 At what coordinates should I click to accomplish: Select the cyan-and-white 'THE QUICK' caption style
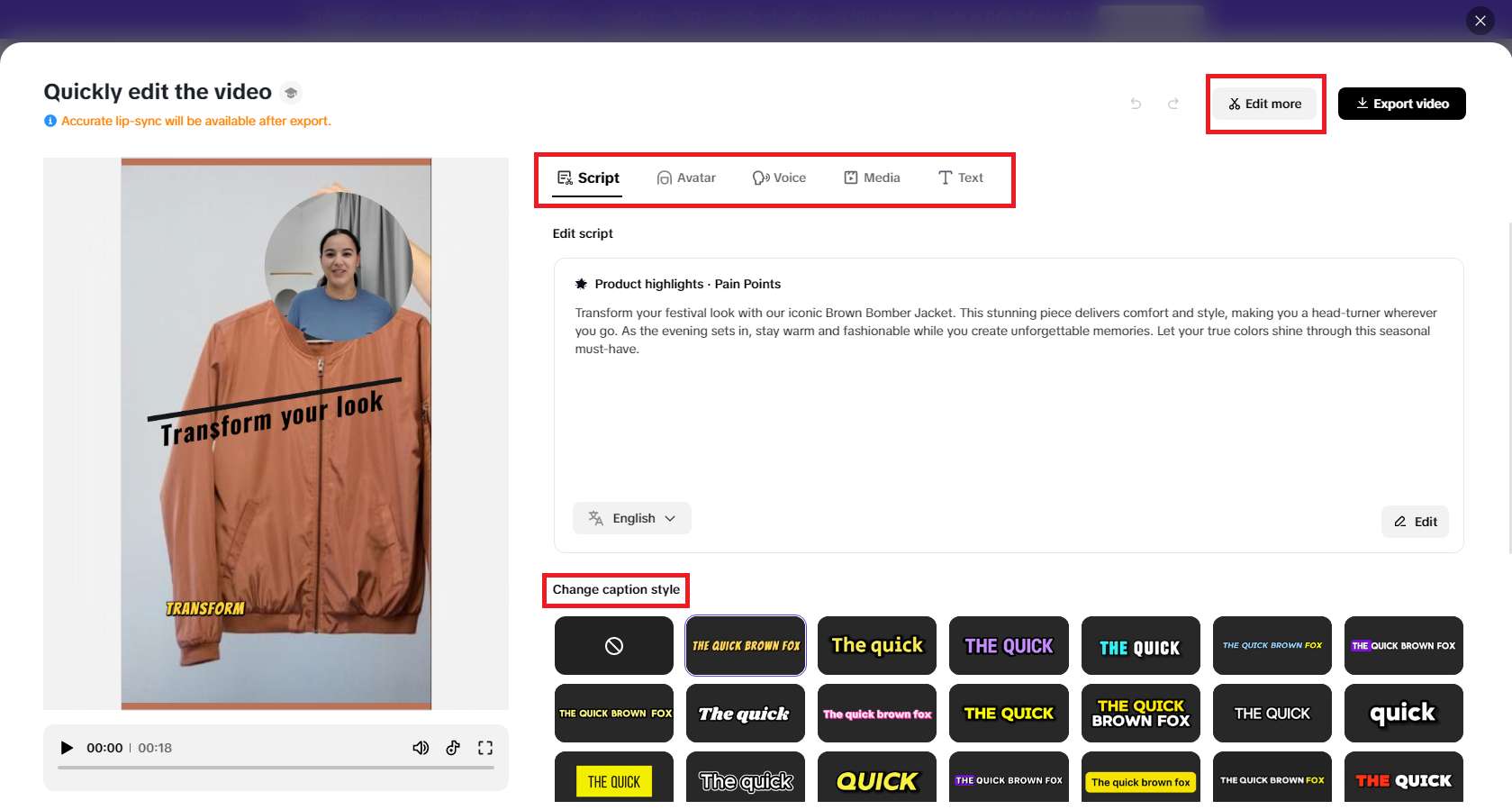1140,645
